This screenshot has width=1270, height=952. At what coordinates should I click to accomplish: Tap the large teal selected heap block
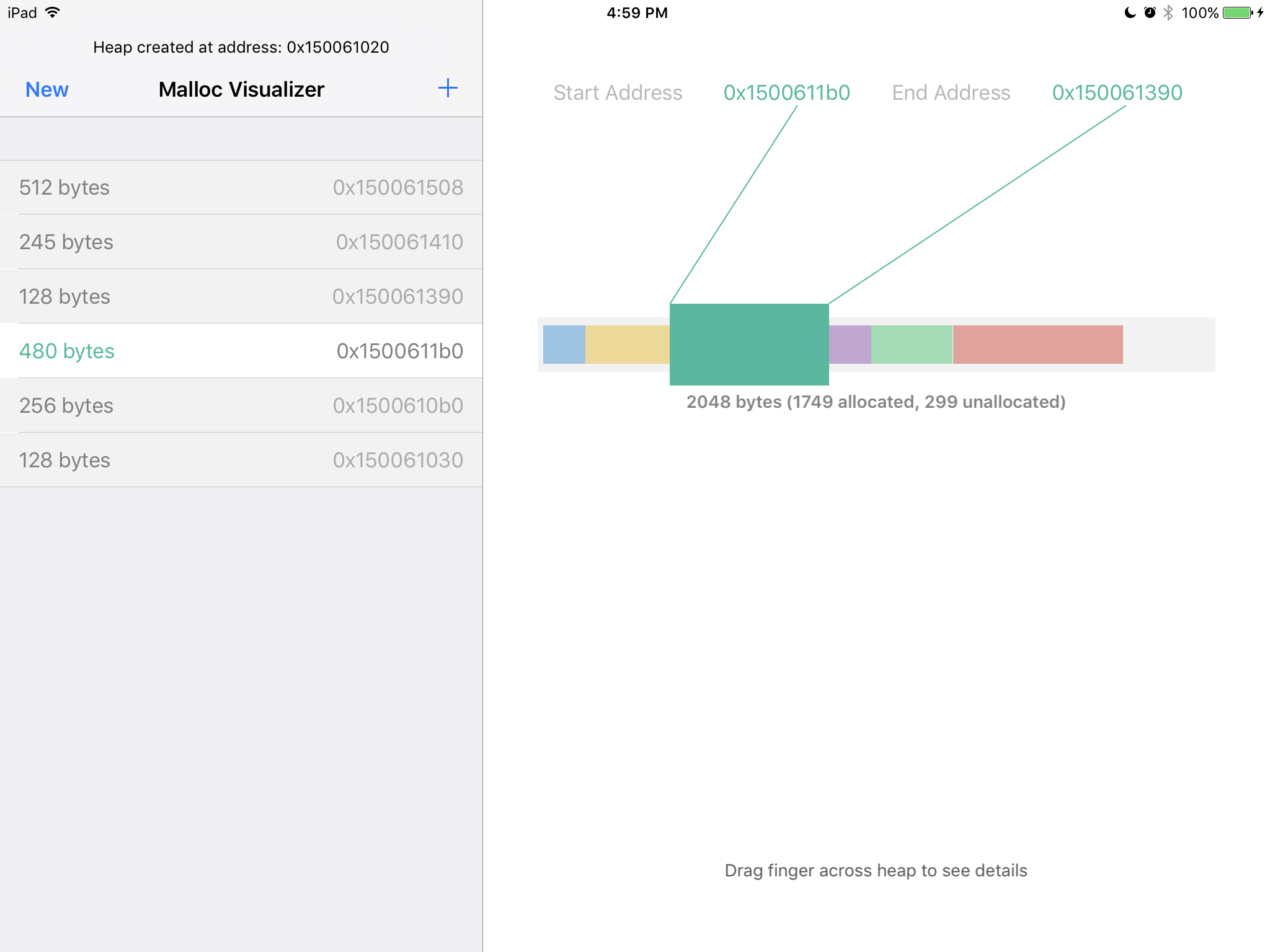click(x=749, y=345)
